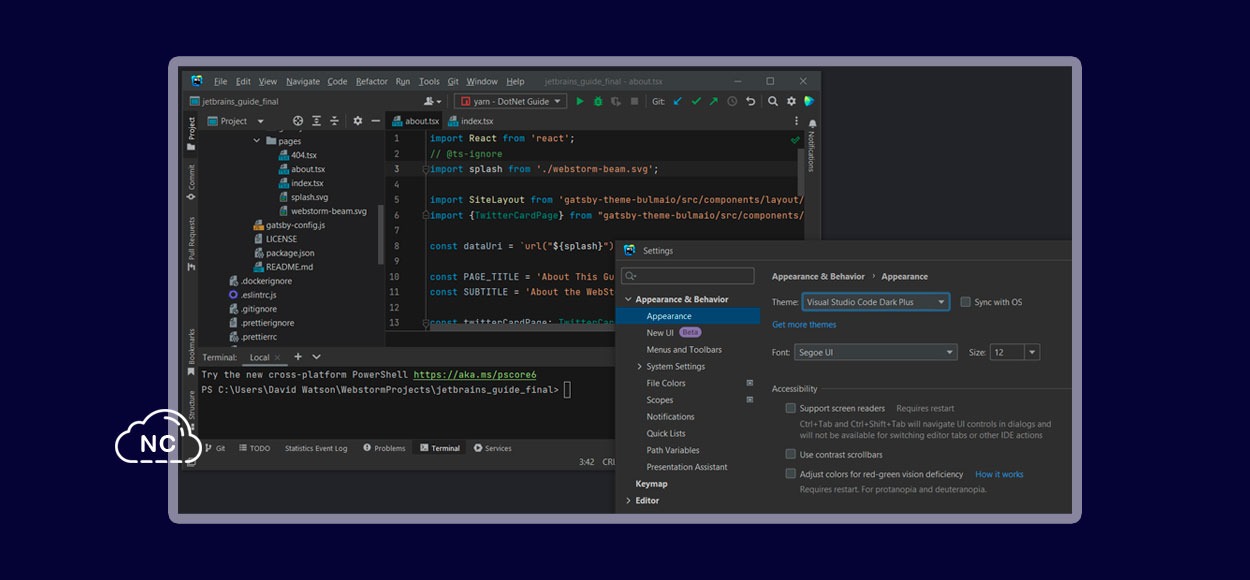Hide the Project tool window
Viewport: 1250px width, 580px height.
coord(376,121)
